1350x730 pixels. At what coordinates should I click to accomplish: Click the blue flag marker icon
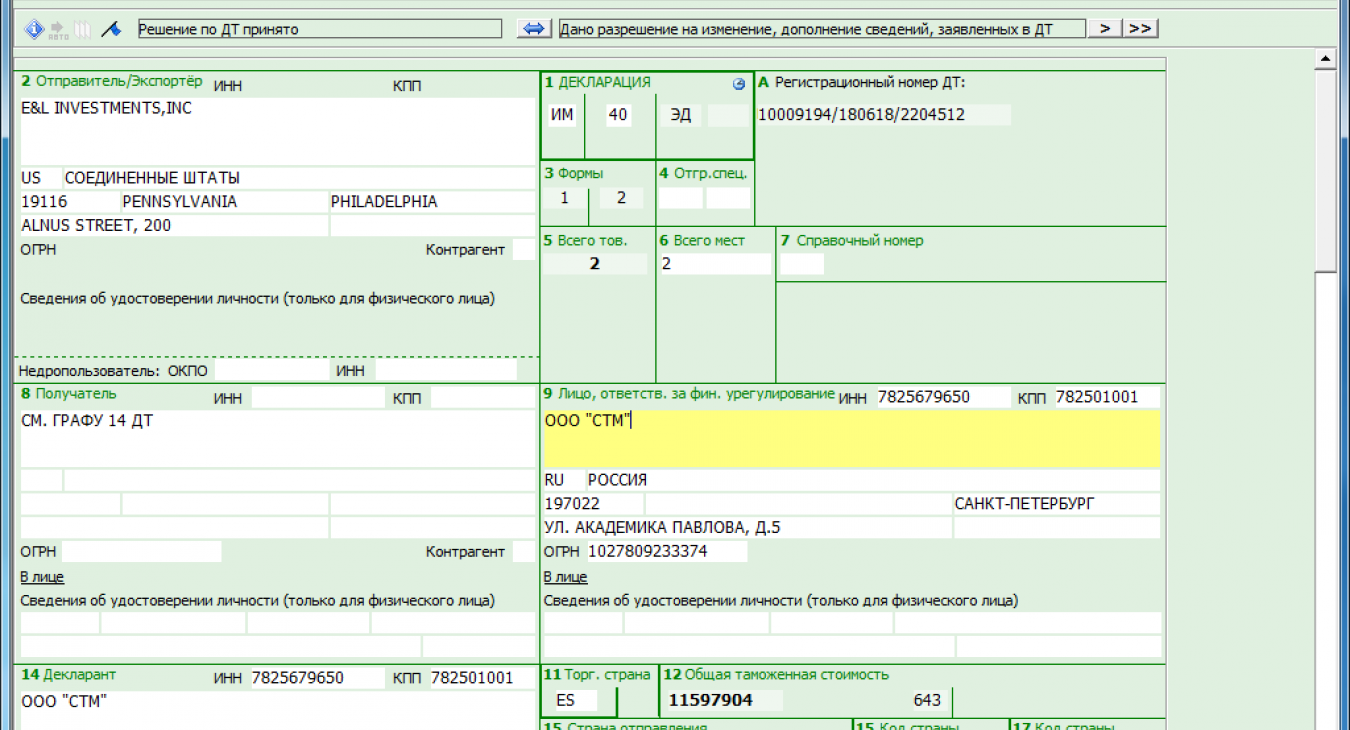pos(110,30)
